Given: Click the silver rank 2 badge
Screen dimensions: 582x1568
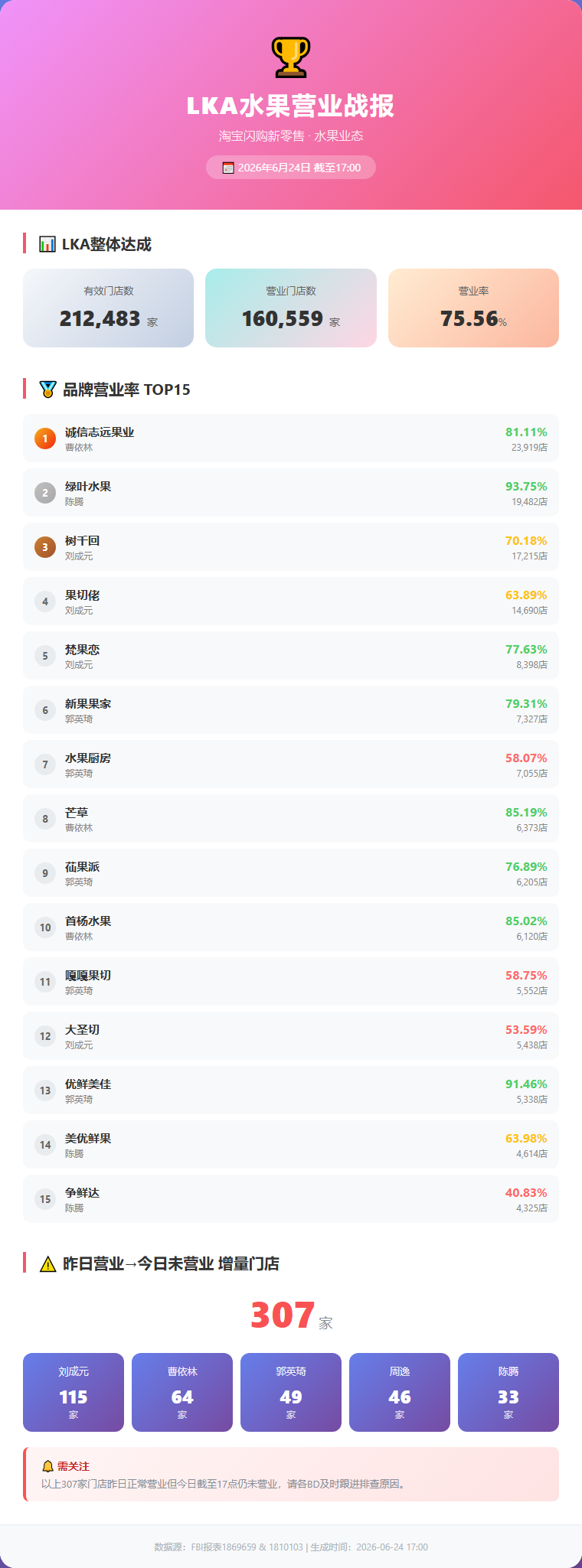Looking at the screenshot, I should point(45,493).
